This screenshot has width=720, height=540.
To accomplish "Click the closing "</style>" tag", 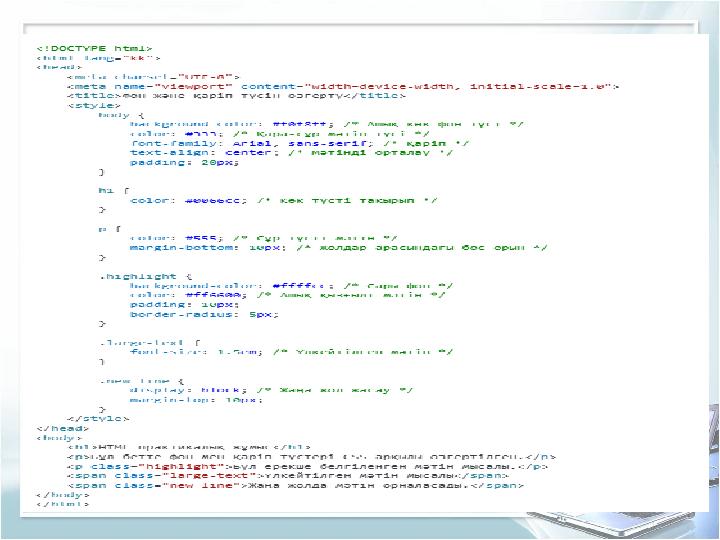I will click(x=98, y=418).
